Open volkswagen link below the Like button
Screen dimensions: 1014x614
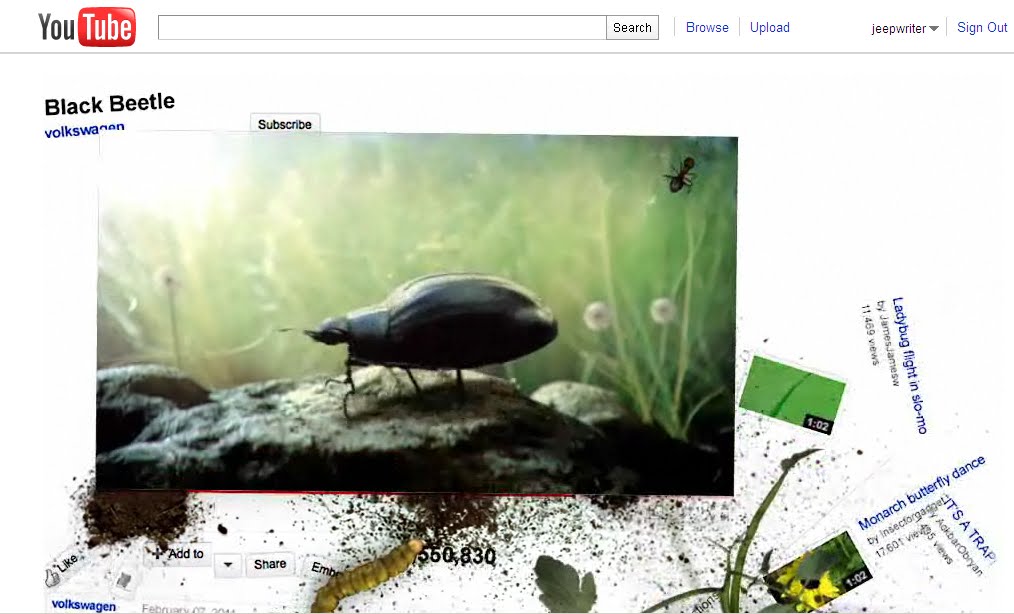point(83,605)
